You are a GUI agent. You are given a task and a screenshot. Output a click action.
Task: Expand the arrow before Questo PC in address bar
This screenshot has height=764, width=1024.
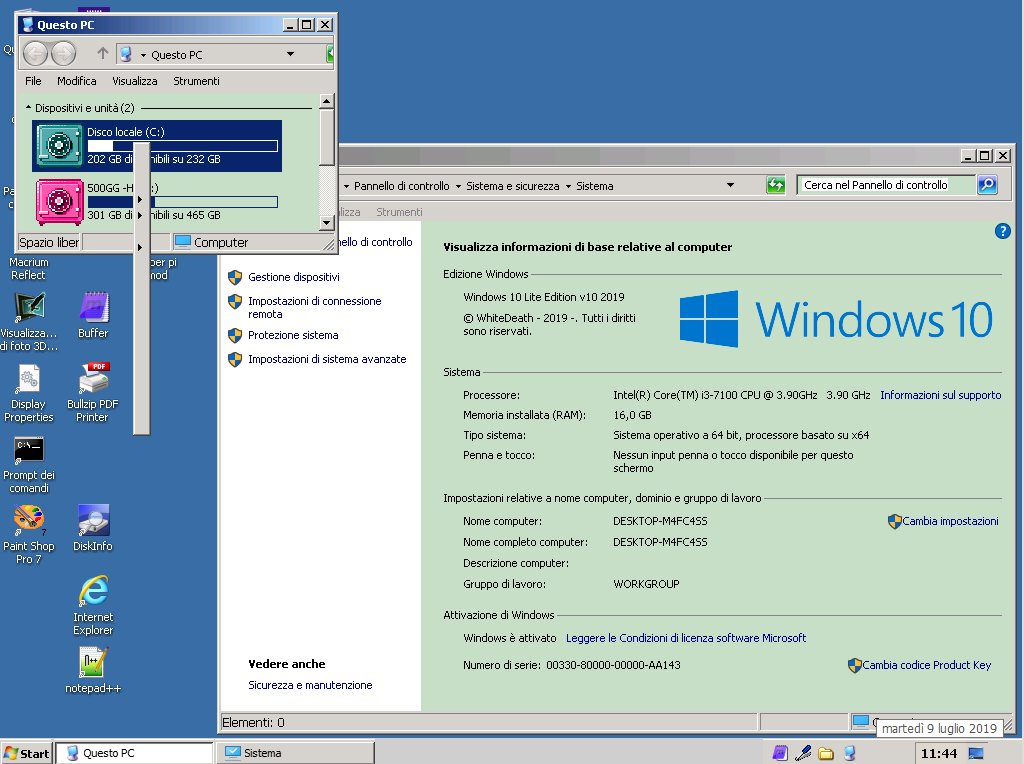[143, 56]
